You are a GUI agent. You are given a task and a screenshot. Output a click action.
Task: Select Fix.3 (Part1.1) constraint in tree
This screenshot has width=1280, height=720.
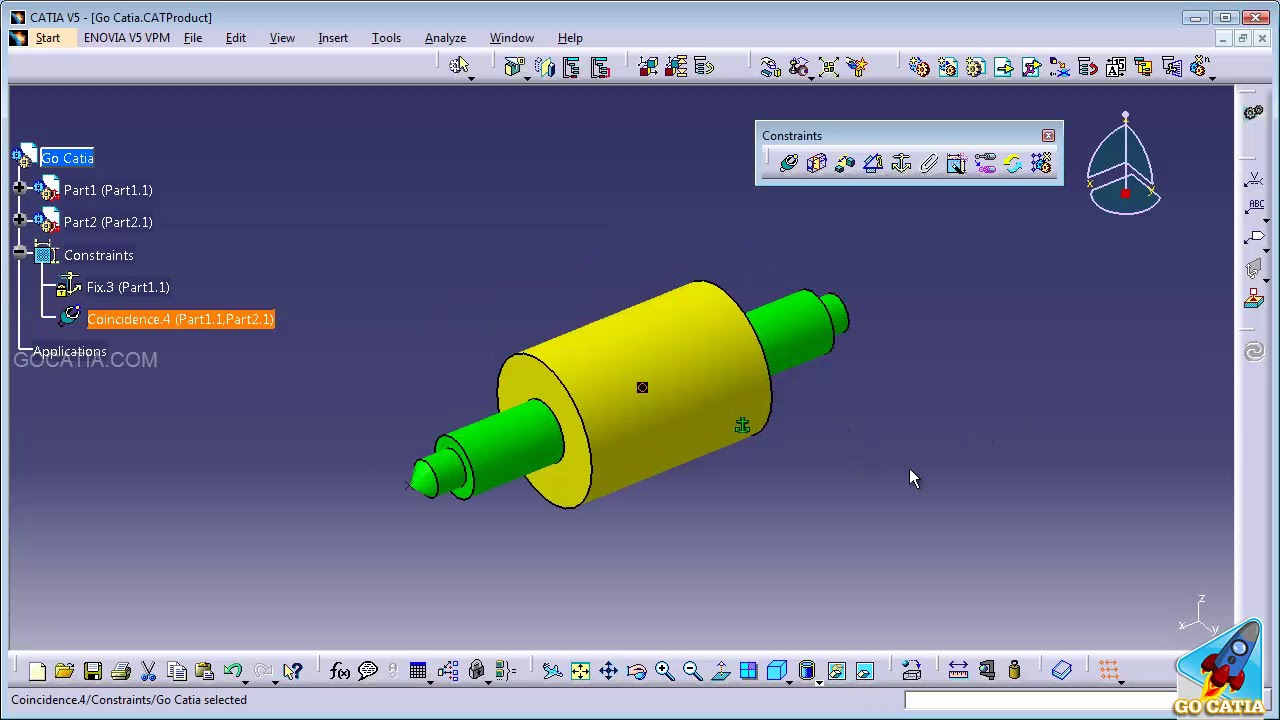tap(128, 287)
